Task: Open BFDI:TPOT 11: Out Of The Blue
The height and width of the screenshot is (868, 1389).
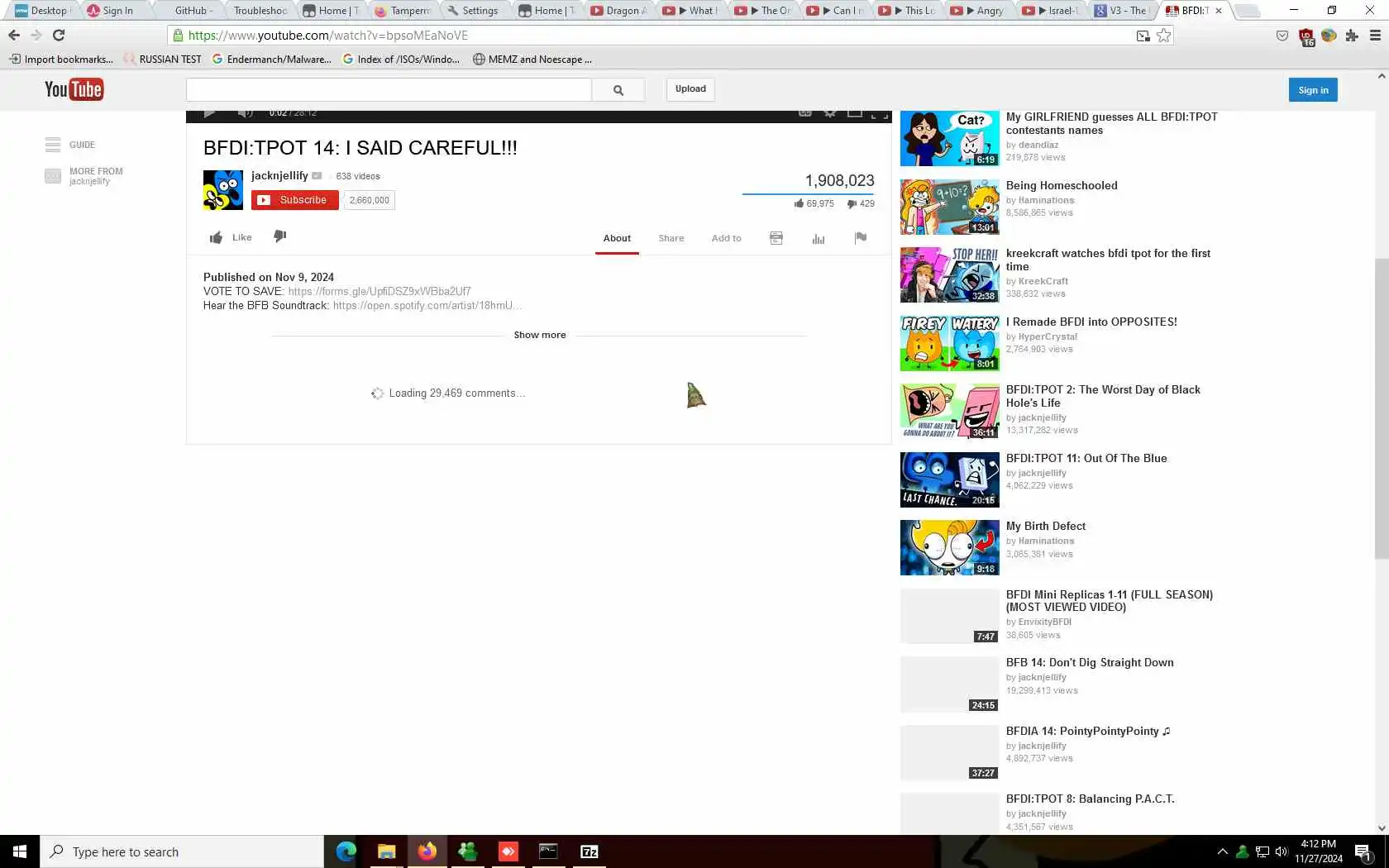Action: (1086, 458)
